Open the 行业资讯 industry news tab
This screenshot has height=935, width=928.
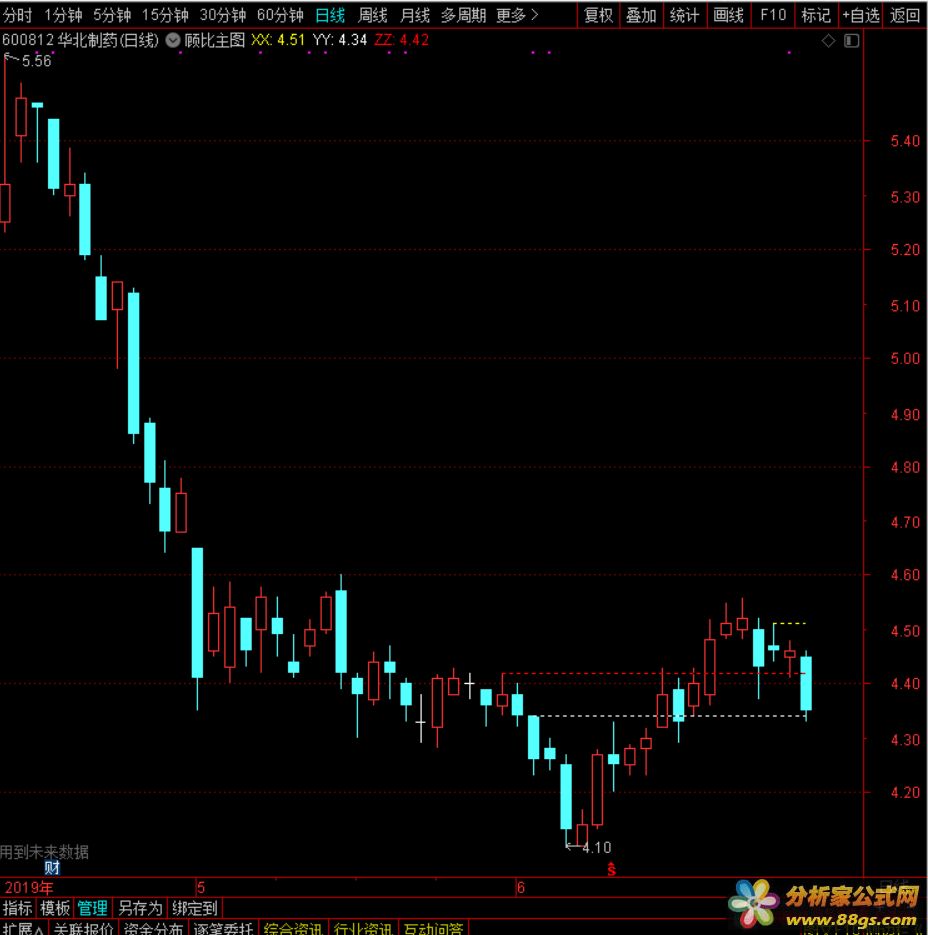[x=363, y=928]
